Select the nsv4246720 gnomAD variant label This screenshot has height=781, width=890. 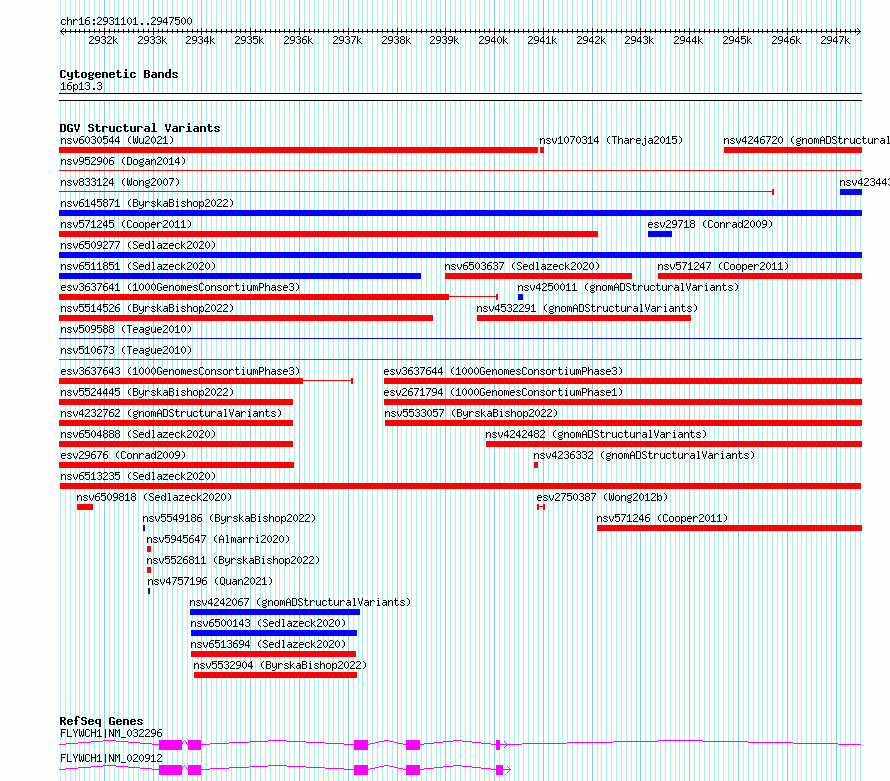tap(806, 140)
